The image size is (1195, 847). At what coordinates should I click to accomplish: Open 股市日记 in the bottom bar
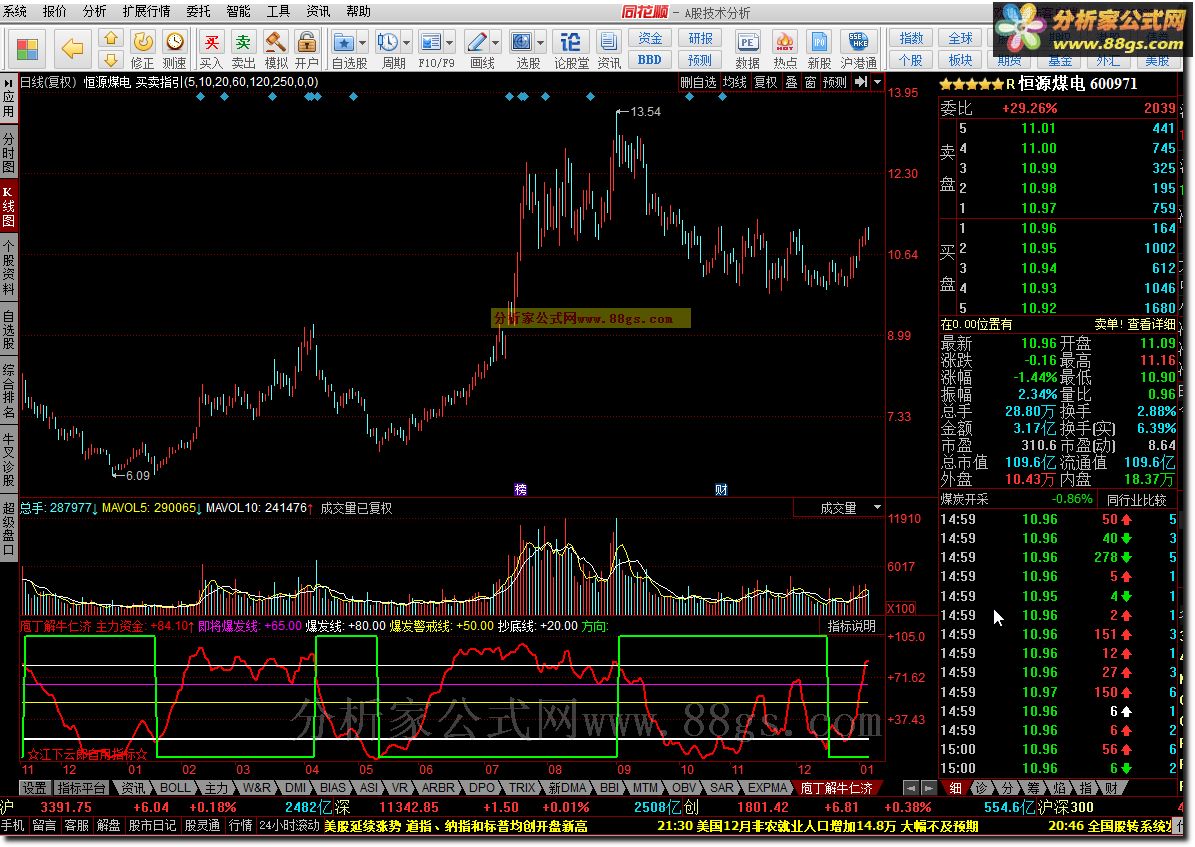(x=152, y=826)
